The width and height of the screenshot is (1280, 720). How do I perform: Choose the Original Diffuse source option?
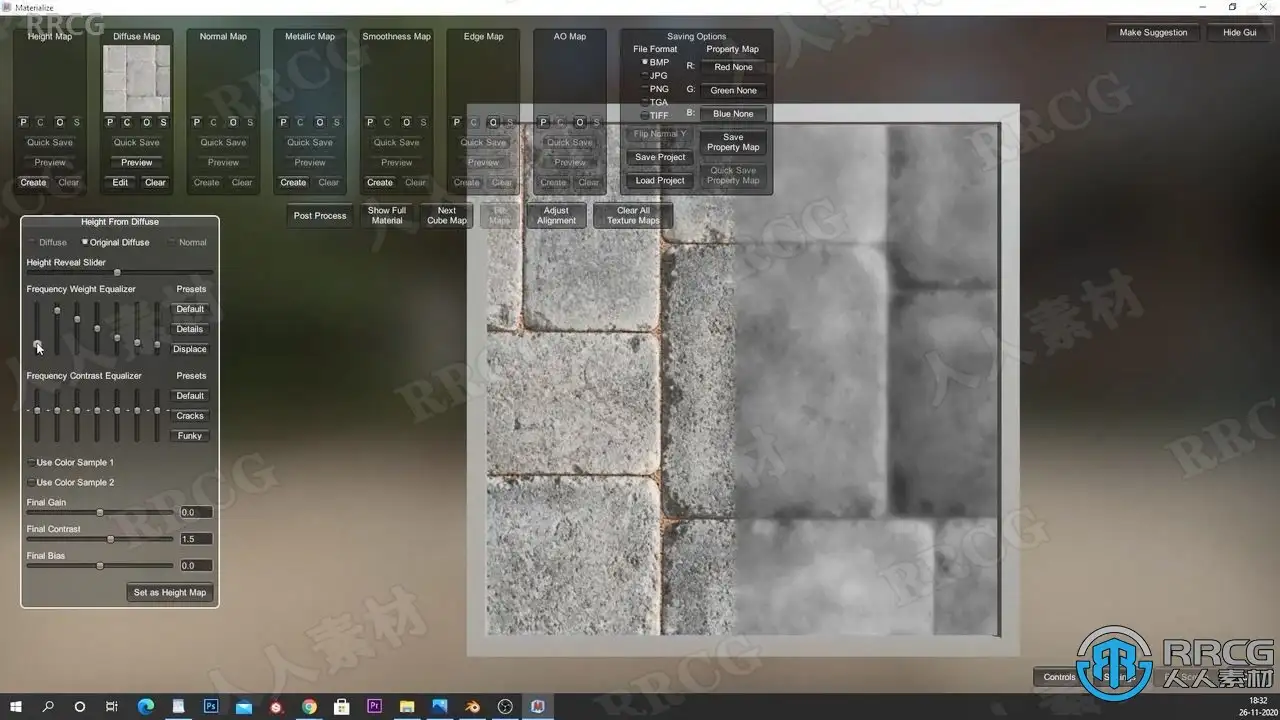(116, 242)
